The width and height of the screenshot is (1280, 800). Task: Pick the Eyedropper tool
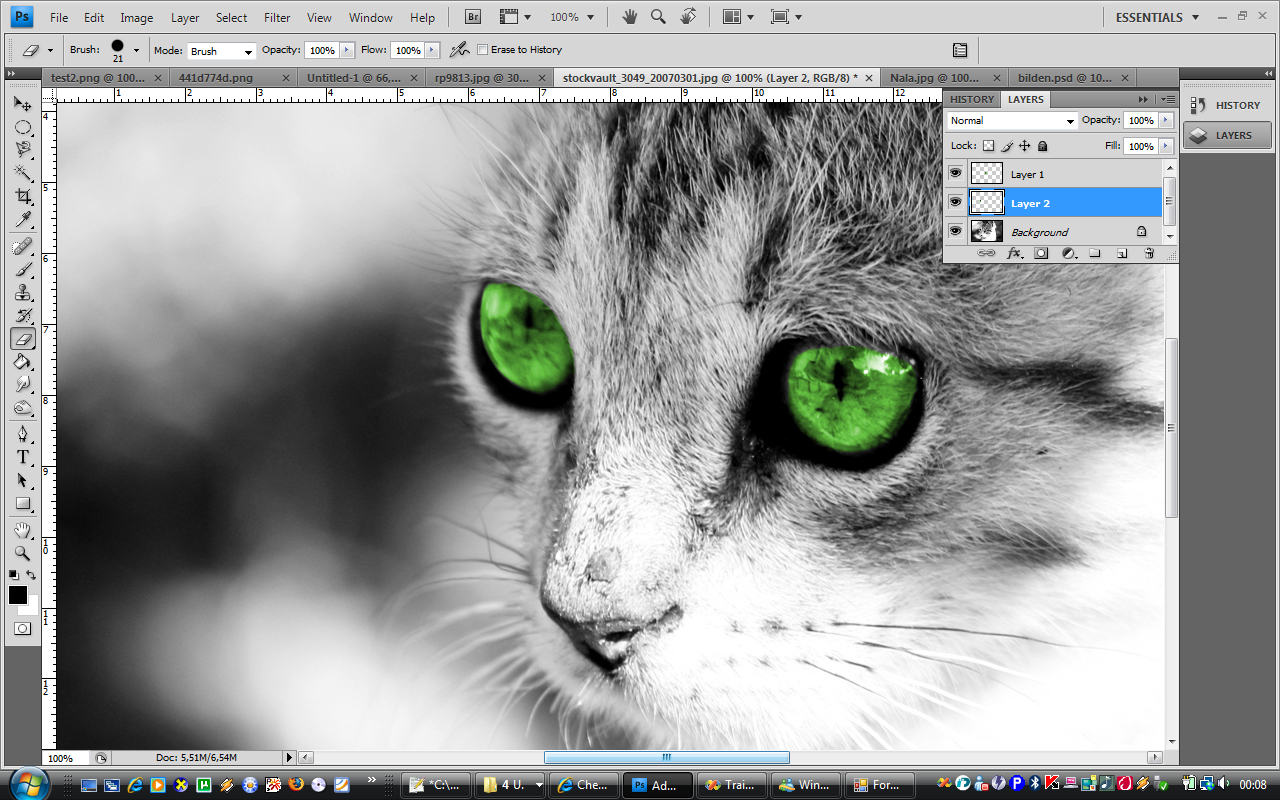[x=23, y=220]
